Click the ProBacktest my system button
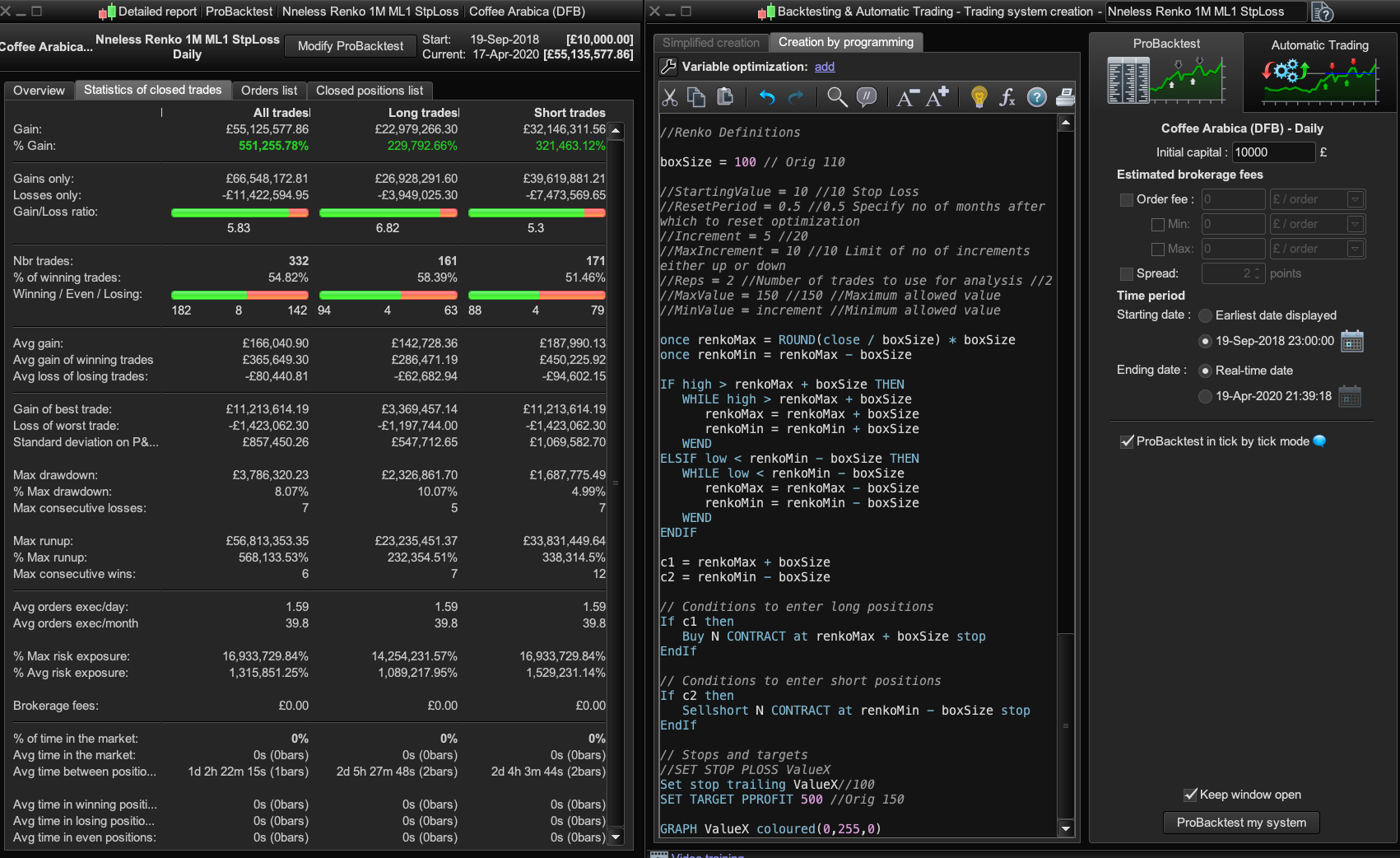This screenshot has height=858, width=1400. click(1240, 823)
